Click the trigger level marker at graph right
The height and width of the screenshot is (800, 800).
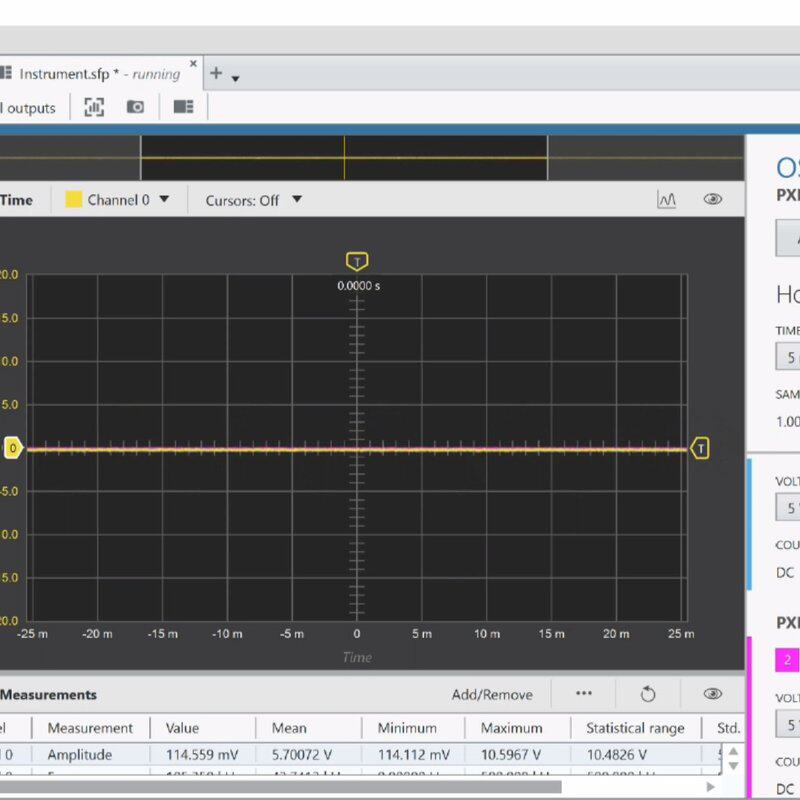point(700,448)
